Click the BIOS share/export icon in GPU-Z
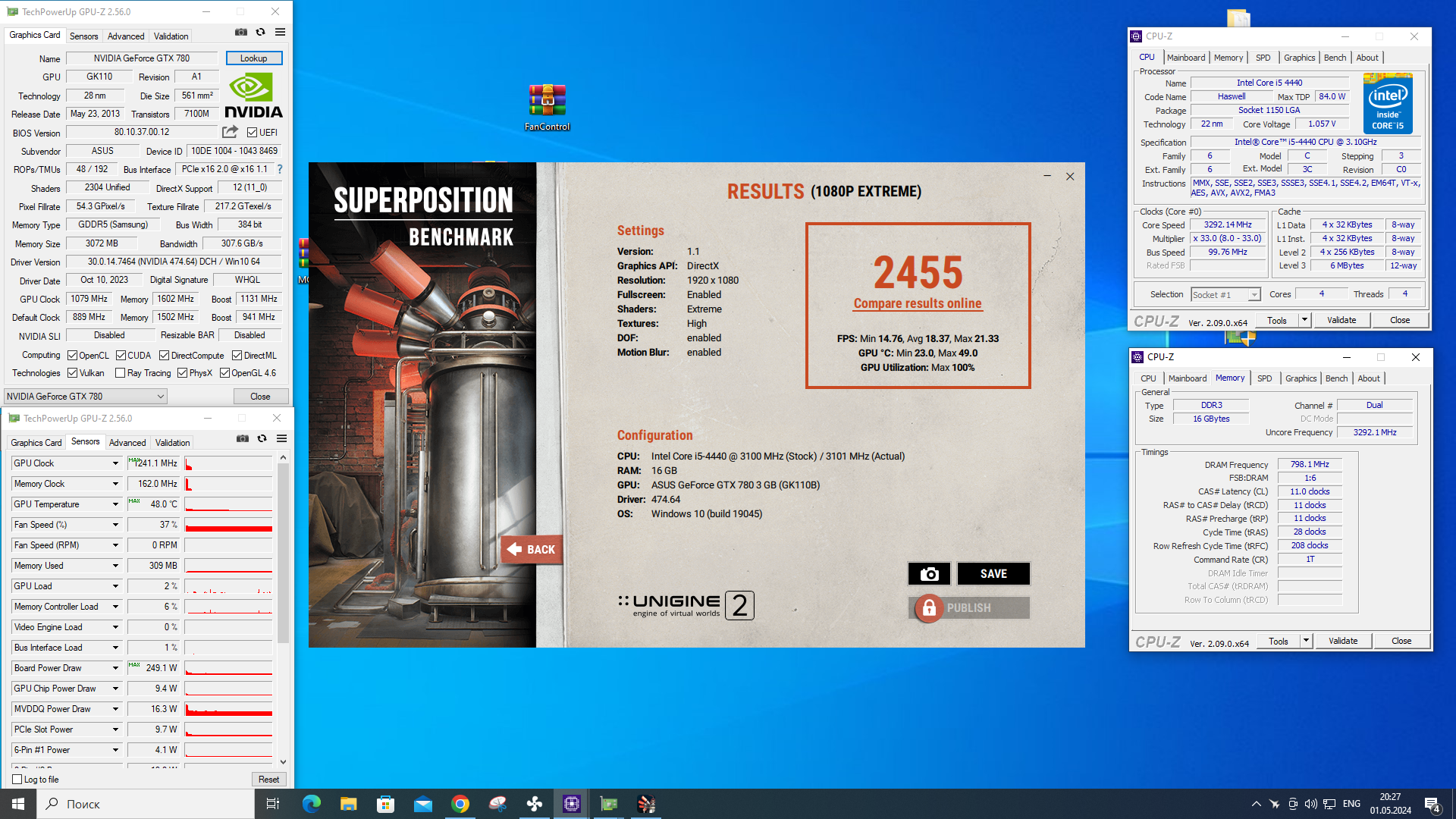Screen dimensions: 1456x819 point(231,132)
